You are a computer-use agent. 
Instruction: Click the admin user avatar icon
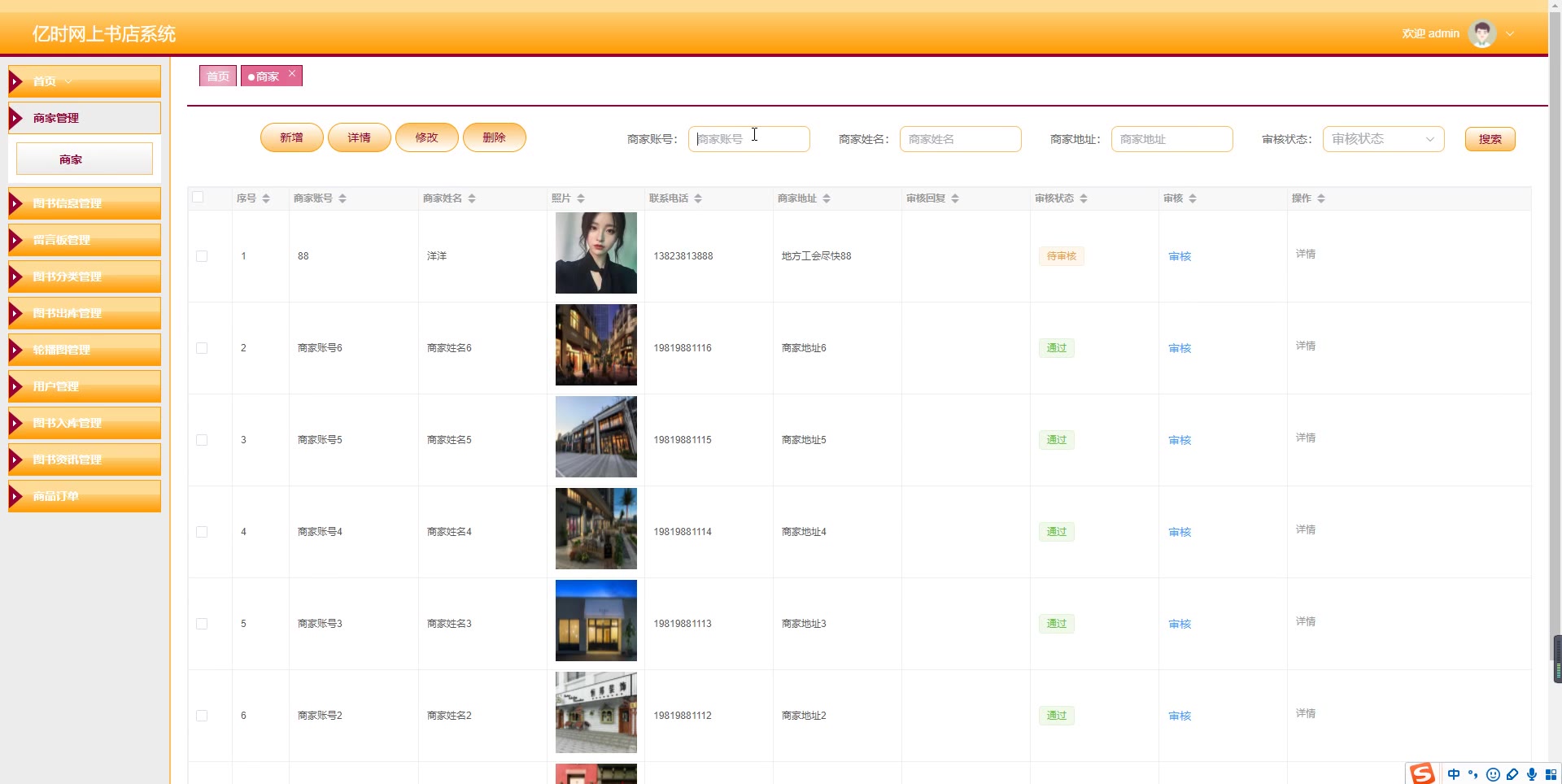click(x=1481, y=34)
